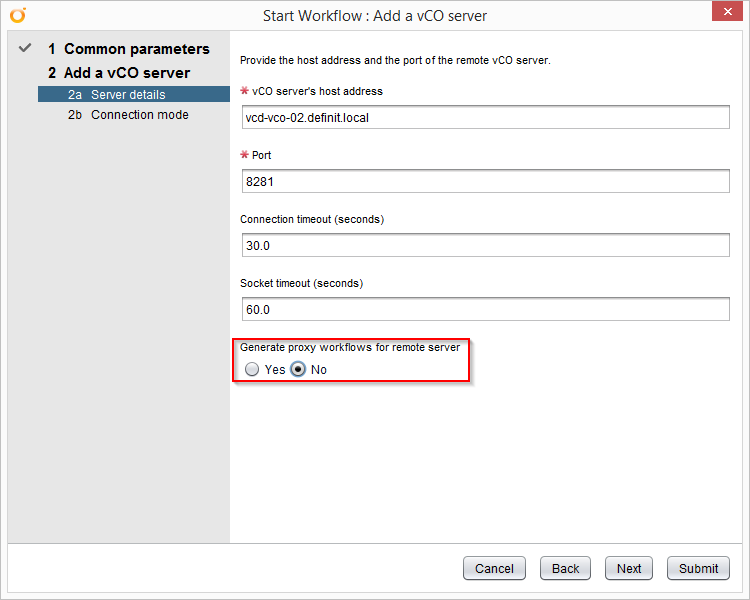The height and width of the screenshot is (600, 750).
Task: Click the vCO server's host address field
Action: tap(485, 117)
